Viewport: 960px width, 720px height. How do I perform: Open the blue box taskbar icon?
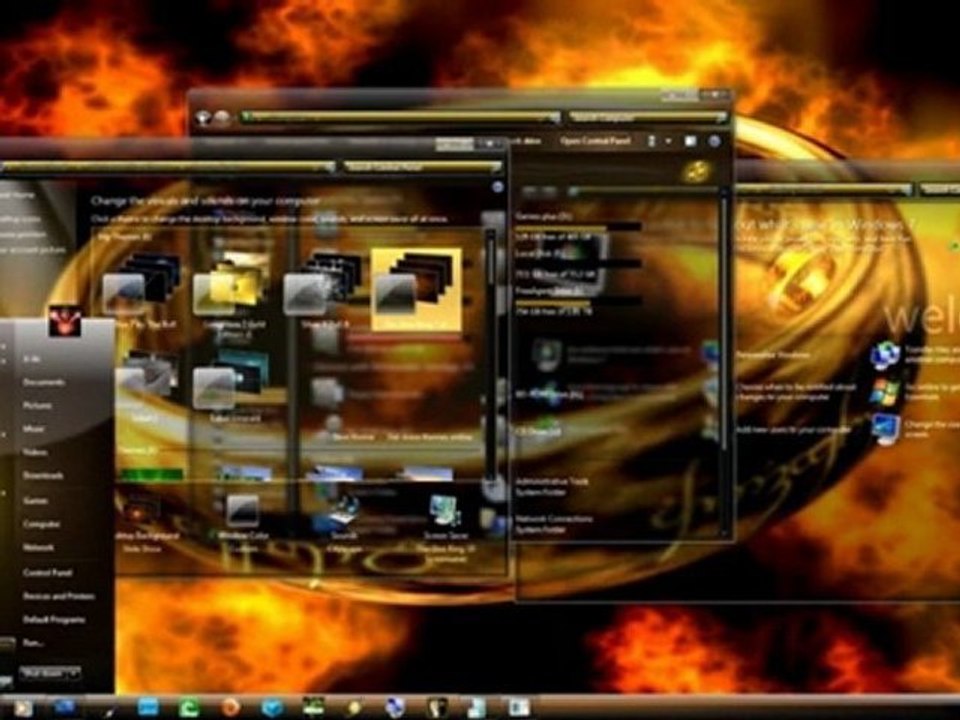[x=272, y=708]
